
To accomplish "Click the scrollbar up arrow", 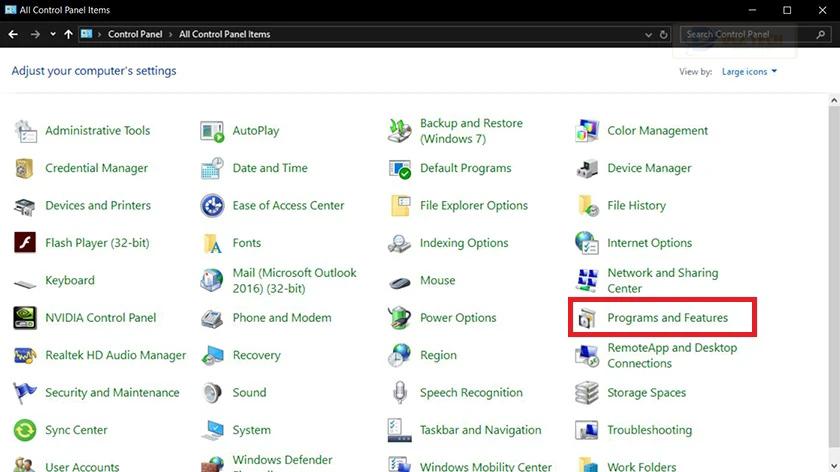I will (x=834, y=100).
